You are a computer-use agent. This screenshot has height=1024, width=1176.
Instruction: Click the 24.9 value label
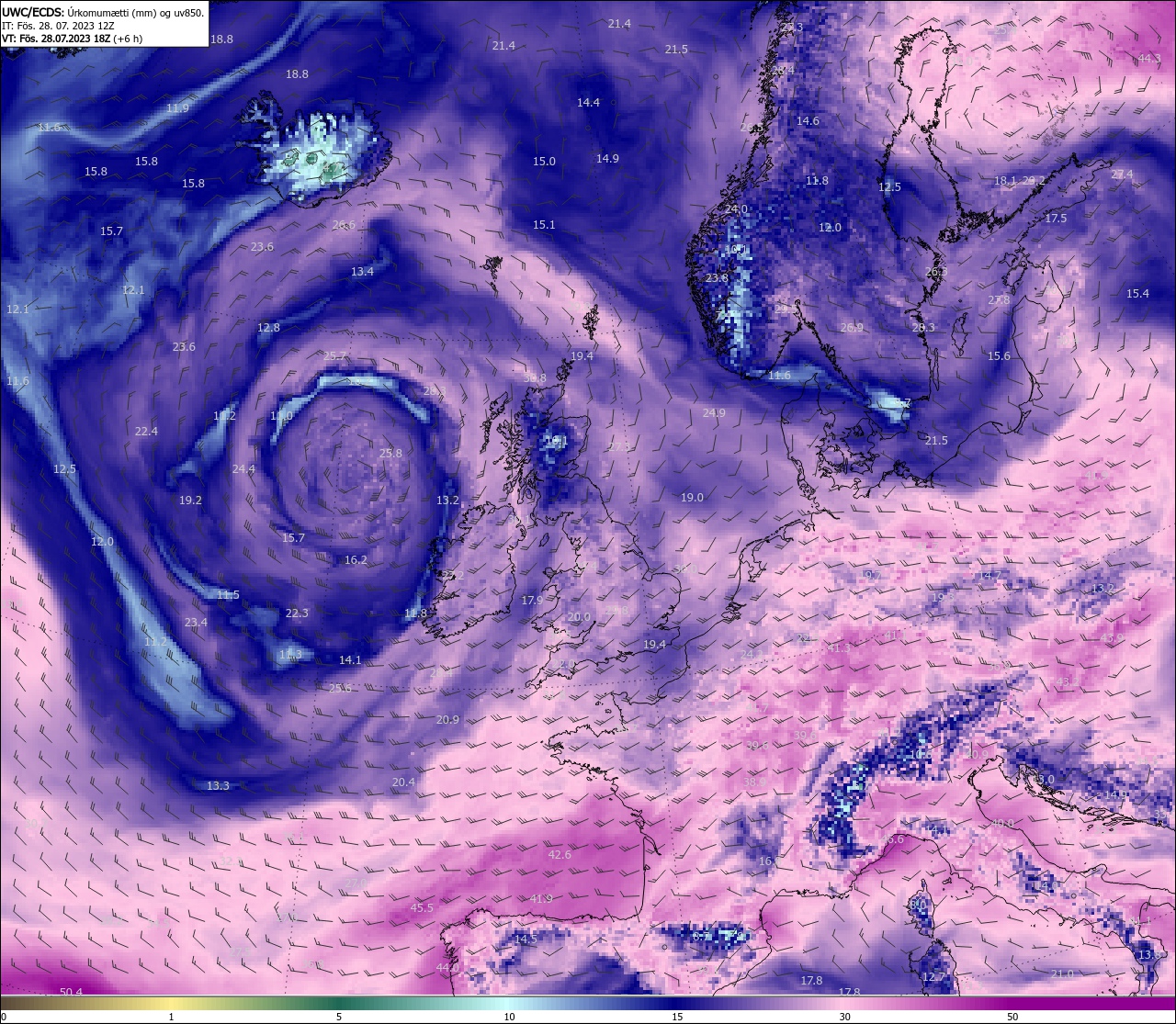click(x=714, y=413)
